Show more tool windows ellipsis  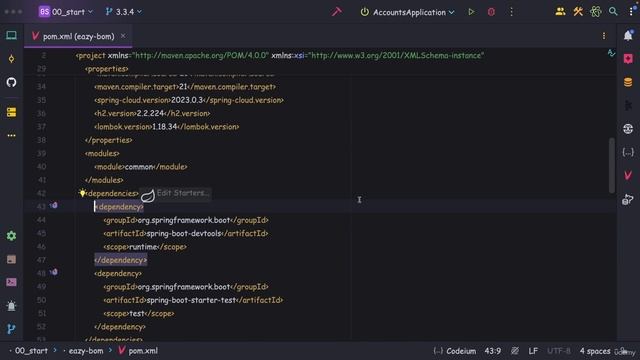tap(11, 135)
